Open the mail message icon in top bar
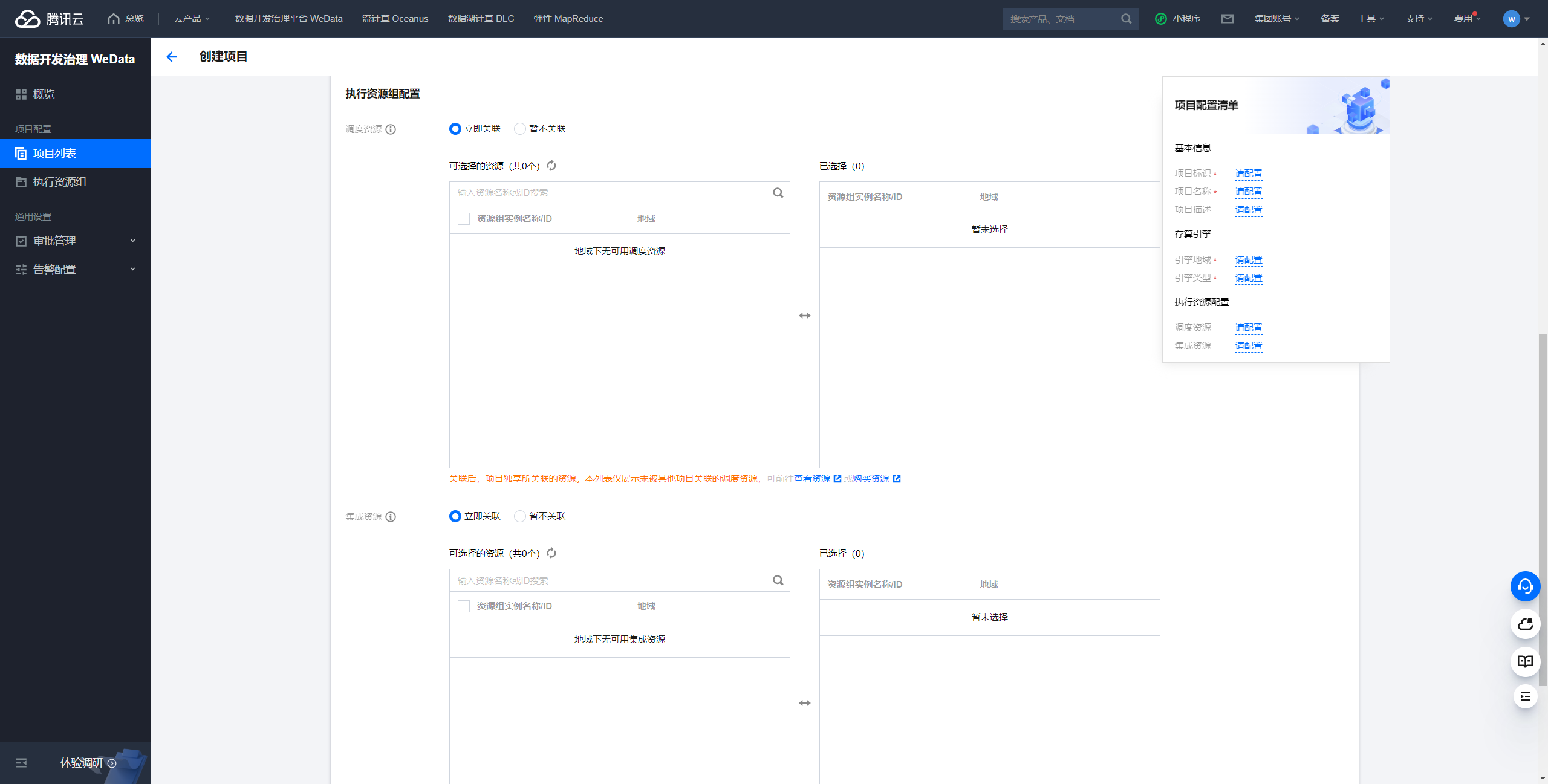 [1227, 19]
